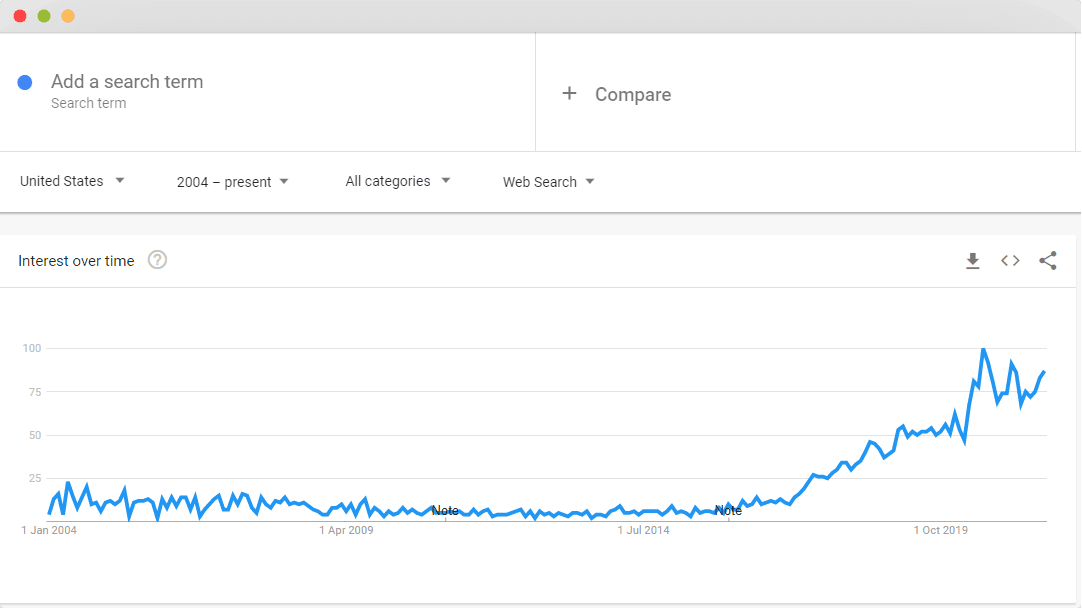Download the interest over time CSV
This screenshot has height=608, width=1082.
(x=972, y=261)
